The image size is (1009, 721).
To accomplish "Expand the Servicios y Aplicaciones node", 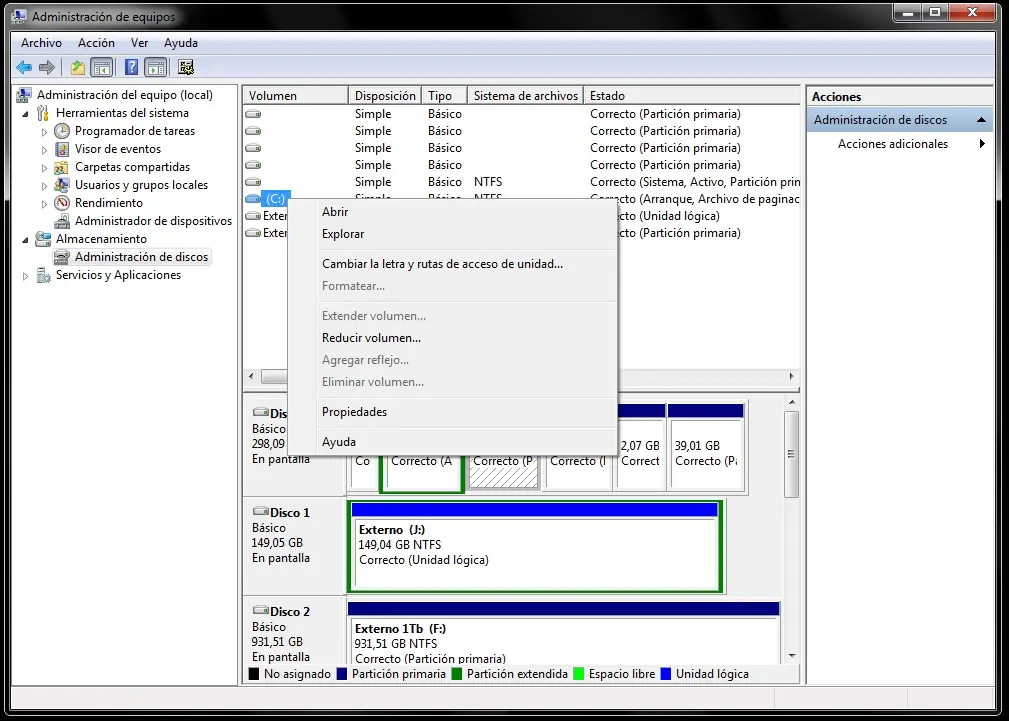I will tap(25, 276).
